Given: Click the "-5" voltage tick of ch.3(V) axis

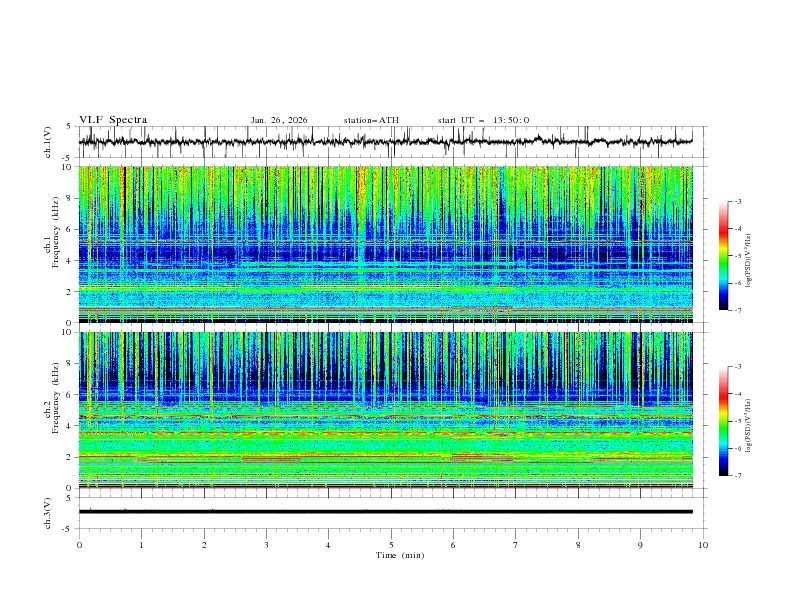Looking at the screenshot, I should (x=67, y=529).
